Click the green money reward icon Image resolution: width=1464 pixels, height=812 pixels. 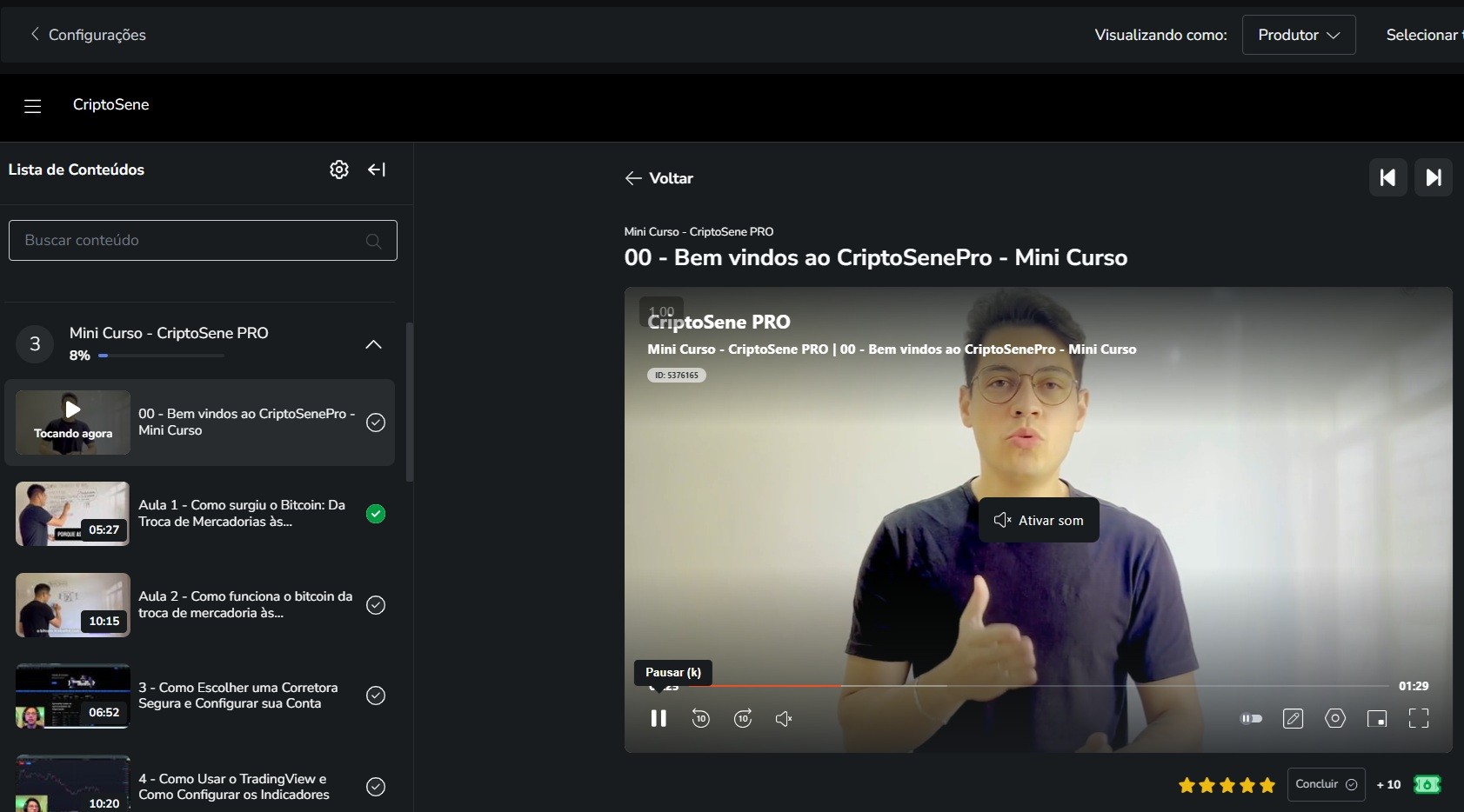tap(1427, 784)
